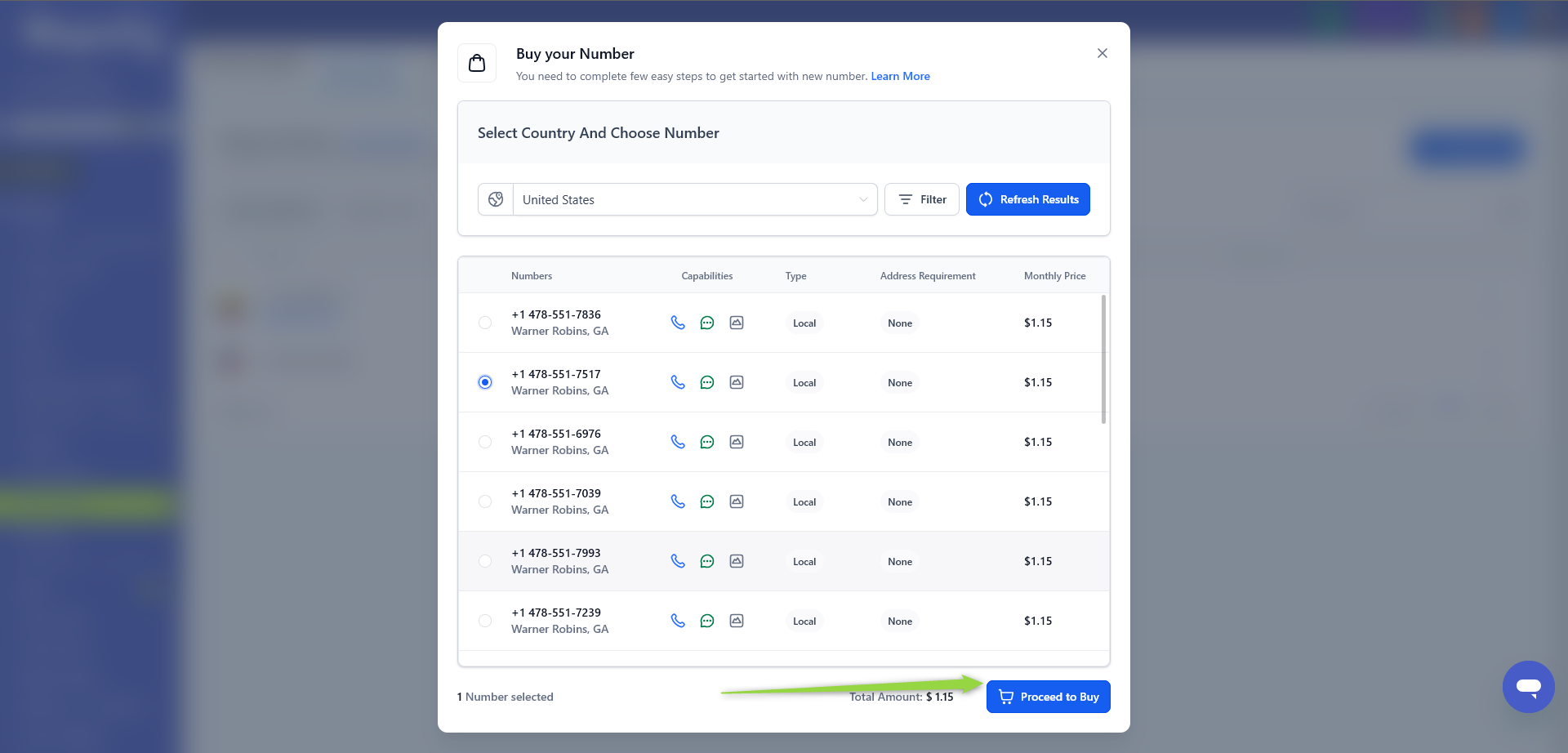Click the shopping bag icon in the header

(477, 63)
